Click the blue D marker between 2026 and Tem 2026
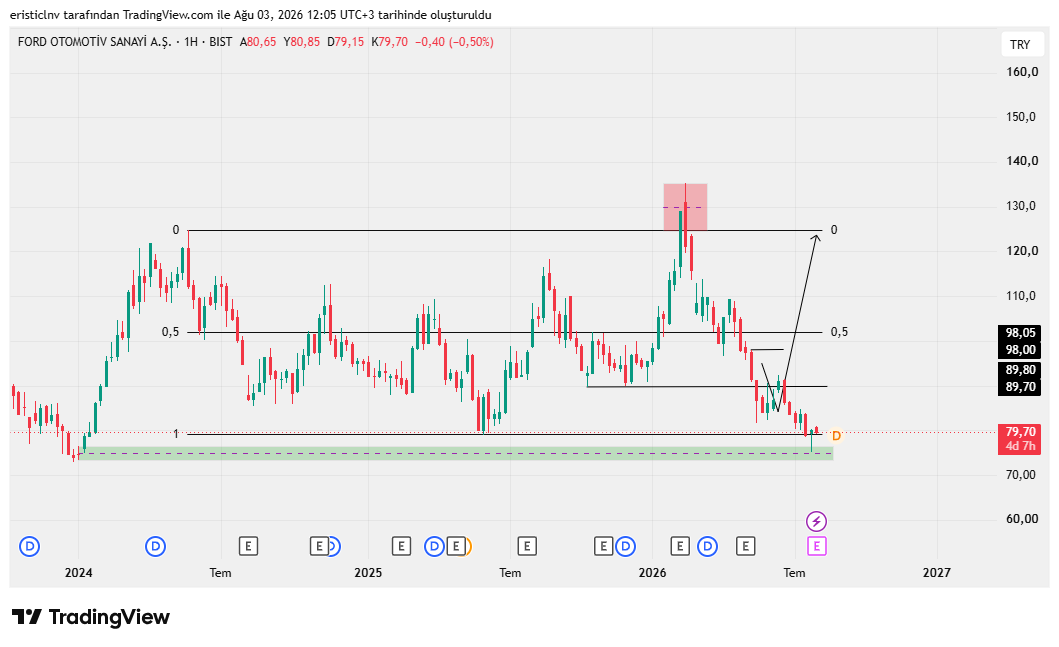Screen dimensions: 1059x647 click(707, 546)
